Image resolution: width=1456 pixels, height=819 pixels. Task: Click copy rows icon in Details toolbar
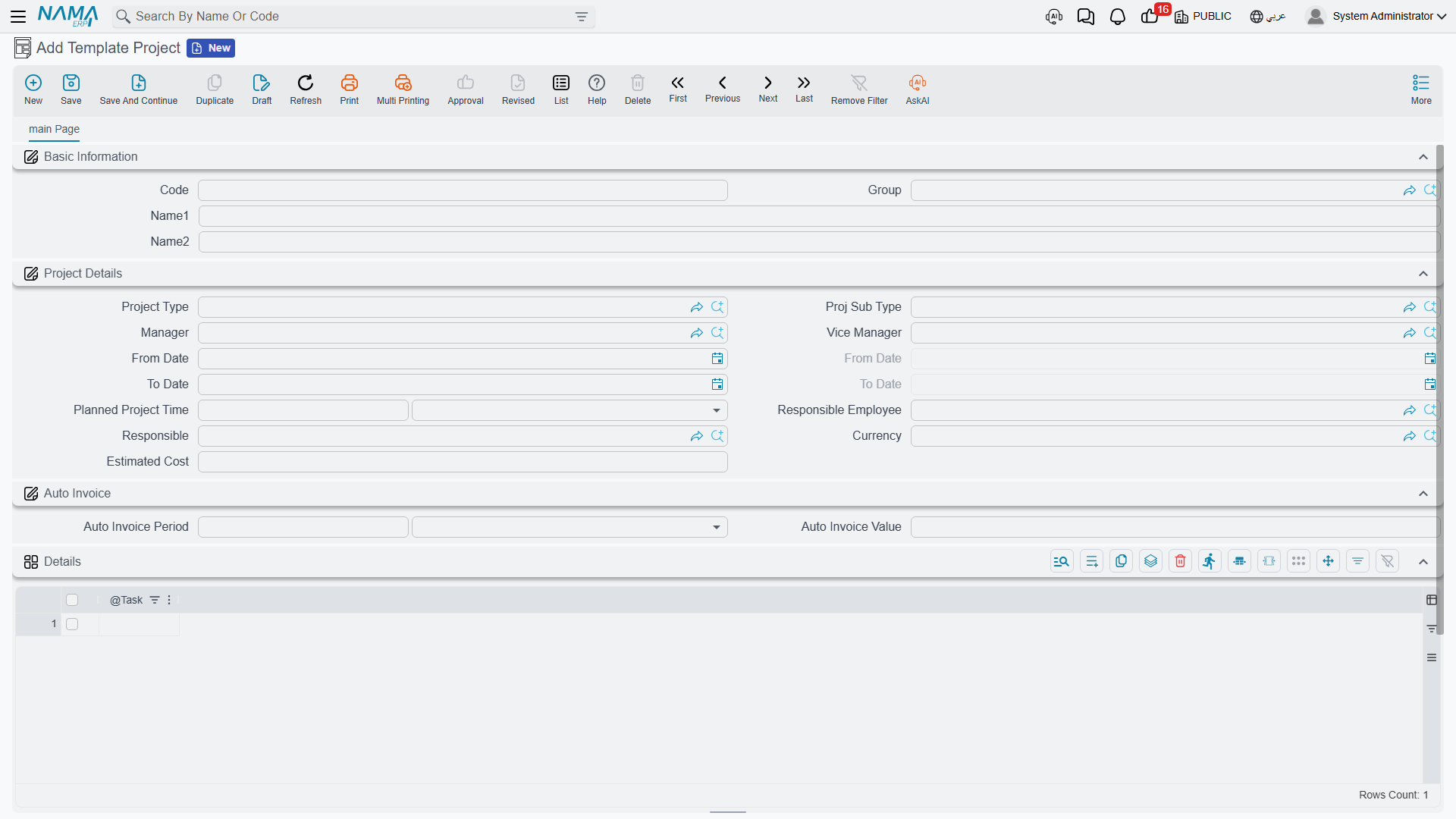(1122, 561)
